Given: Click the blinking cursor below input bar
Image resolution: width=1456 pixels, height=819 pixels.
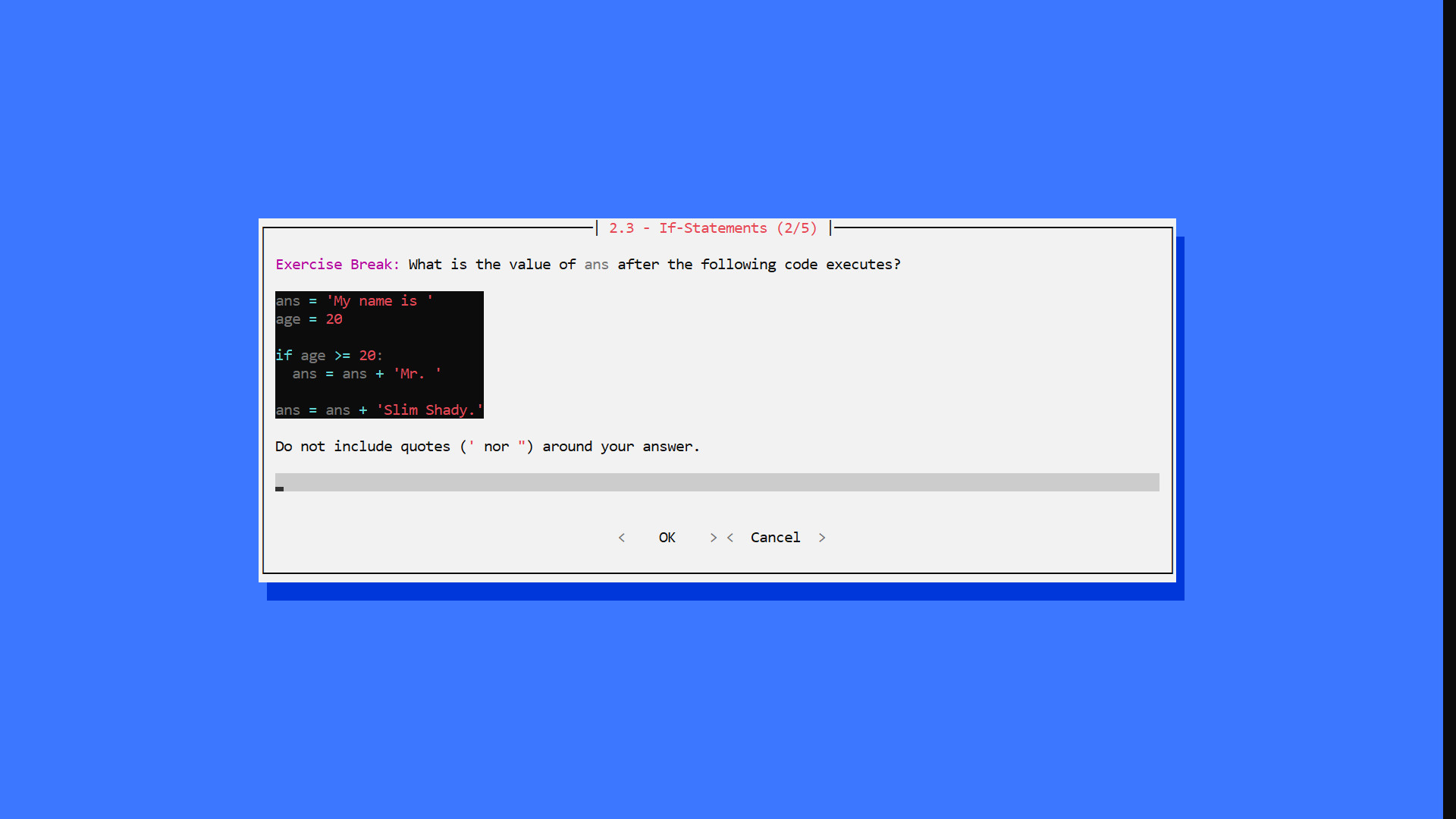Looking at the screenshot, I should pyautogui.click(x=279, y=490).
